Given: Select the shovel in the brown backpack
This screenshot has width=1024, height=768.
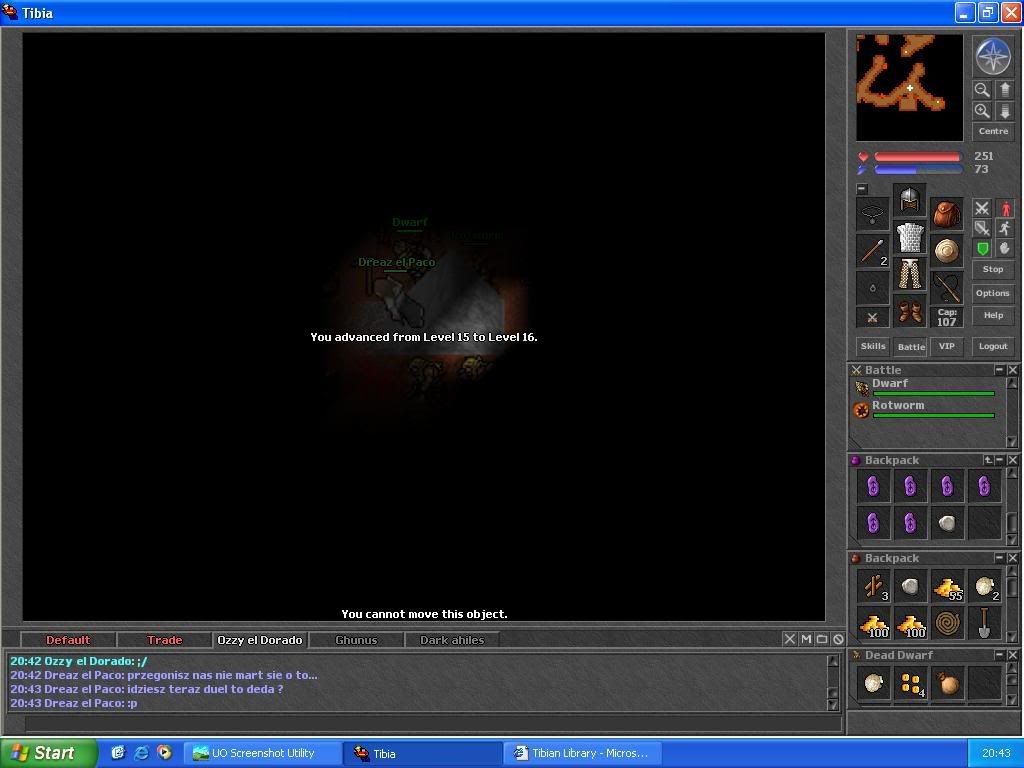Looking at the screenshot, I should point(984,624).
